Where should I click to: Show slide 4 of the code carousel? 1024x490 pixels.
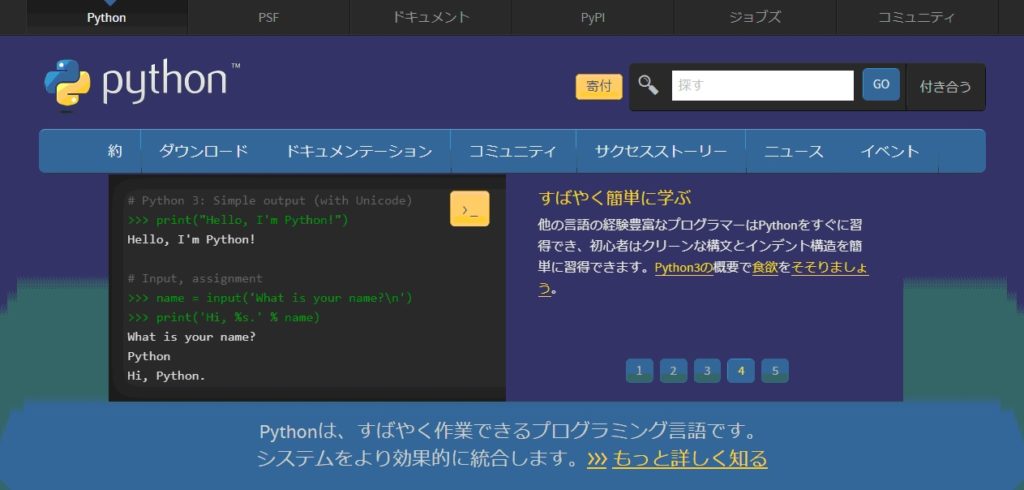[x=741, y=371]
